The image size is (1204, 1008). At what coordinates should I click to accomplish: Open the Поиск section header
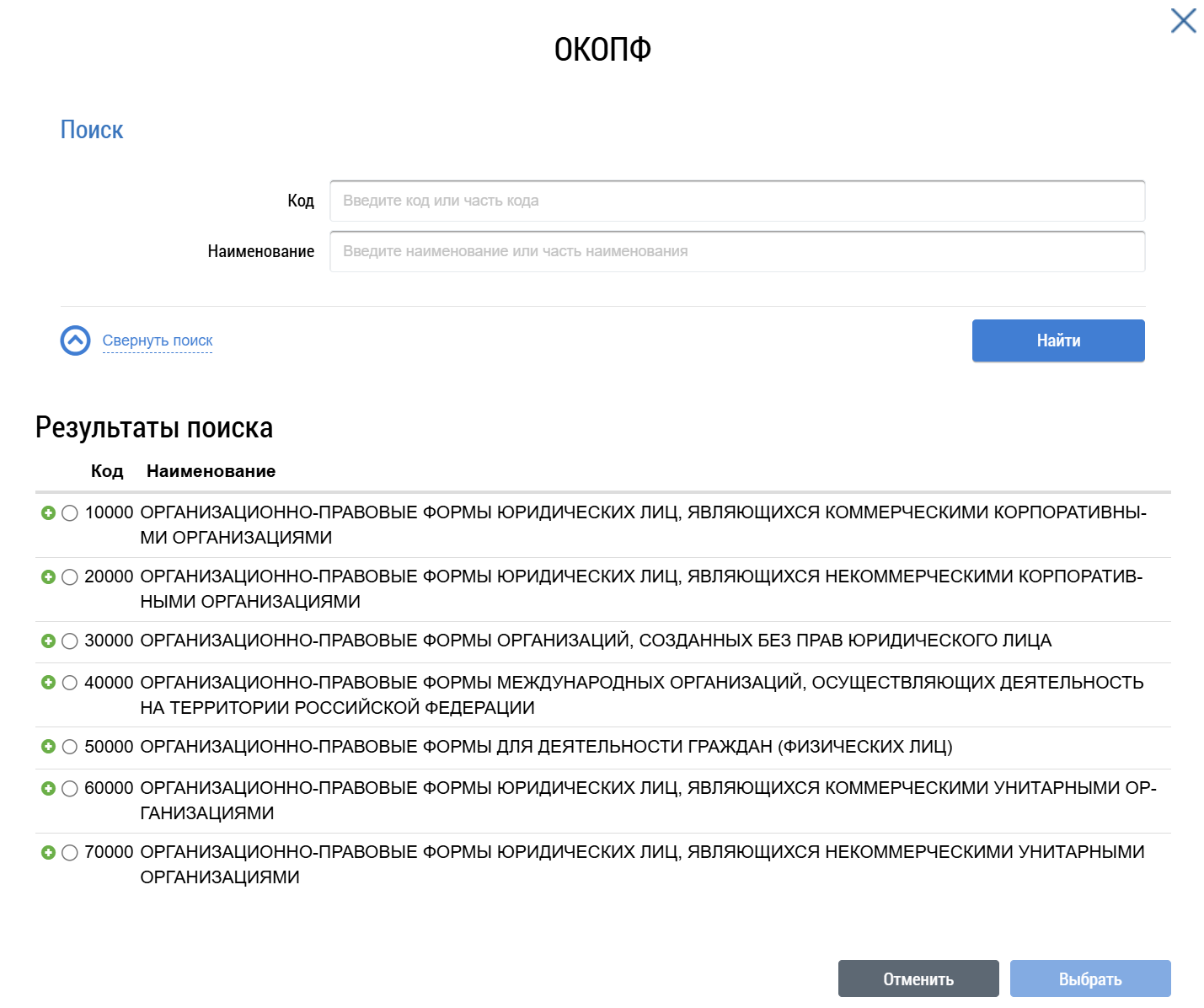(92, 129)
